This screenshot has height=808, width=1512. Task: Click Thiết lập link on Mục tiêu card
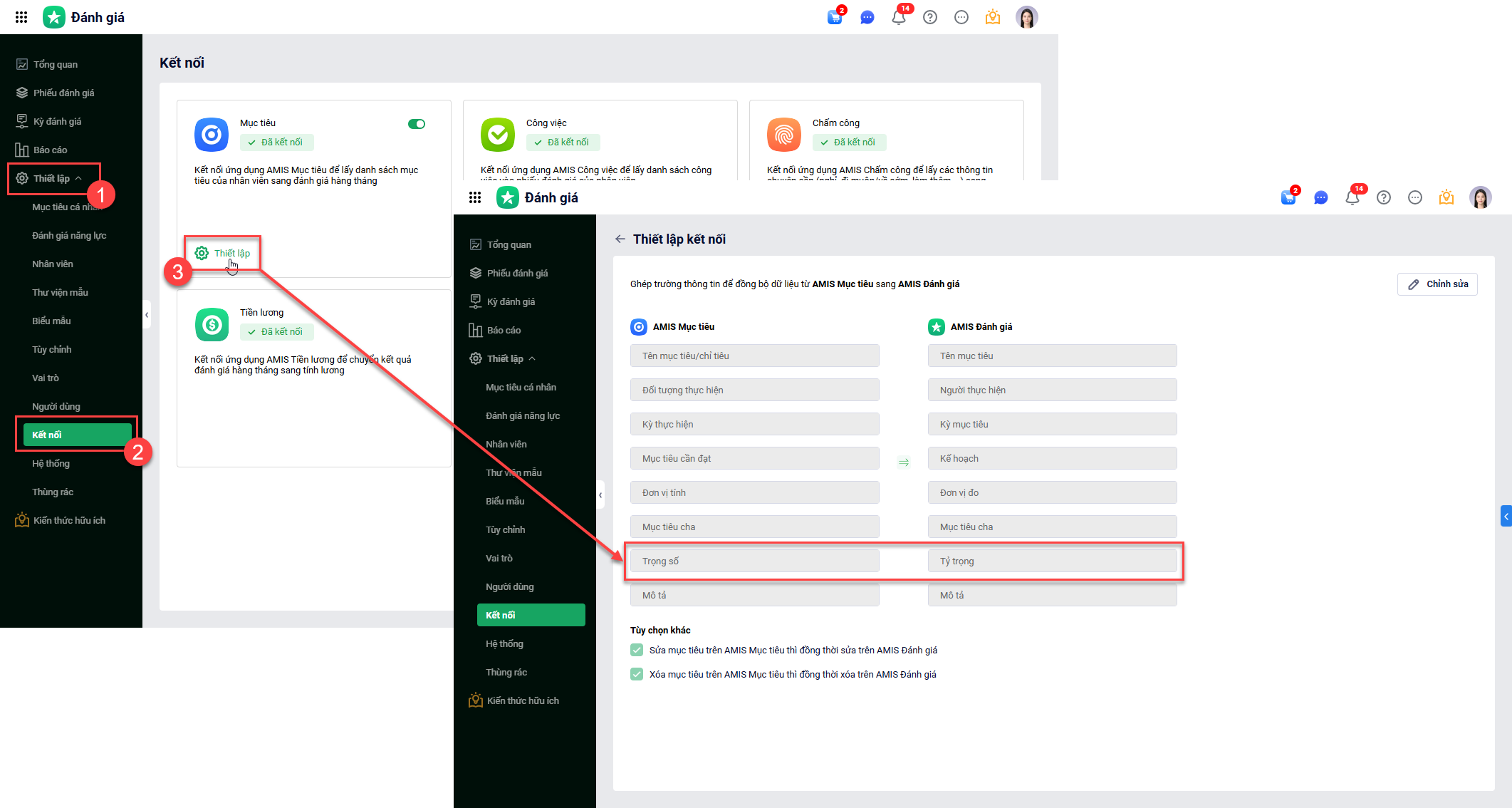224,253
